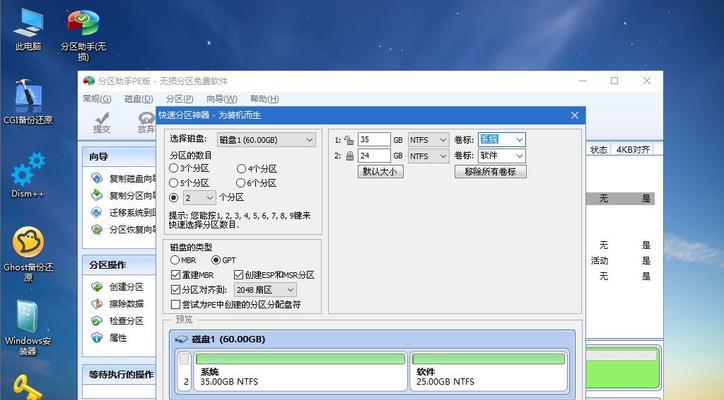The height and width of the screenshot is (400, 724).
Task: Select the 6个分区 radio option
Action: [x=241, y=183]
